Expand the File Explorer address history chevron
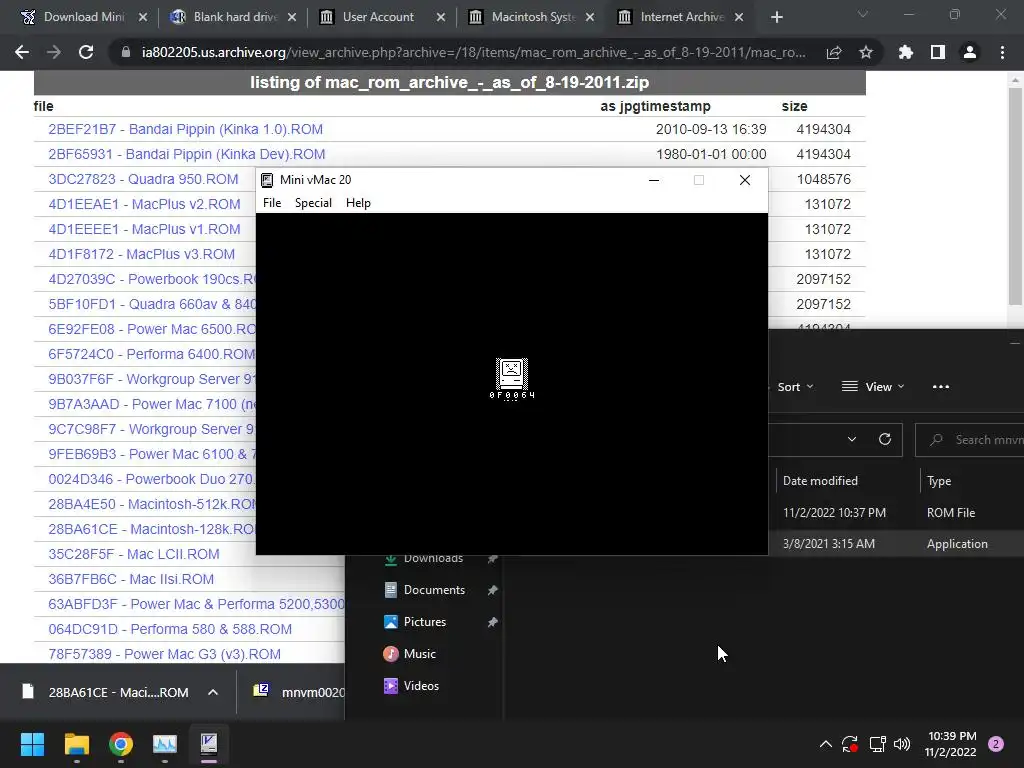The width and height of the screenshot is (1024, 768). click(x=852, y=440)
